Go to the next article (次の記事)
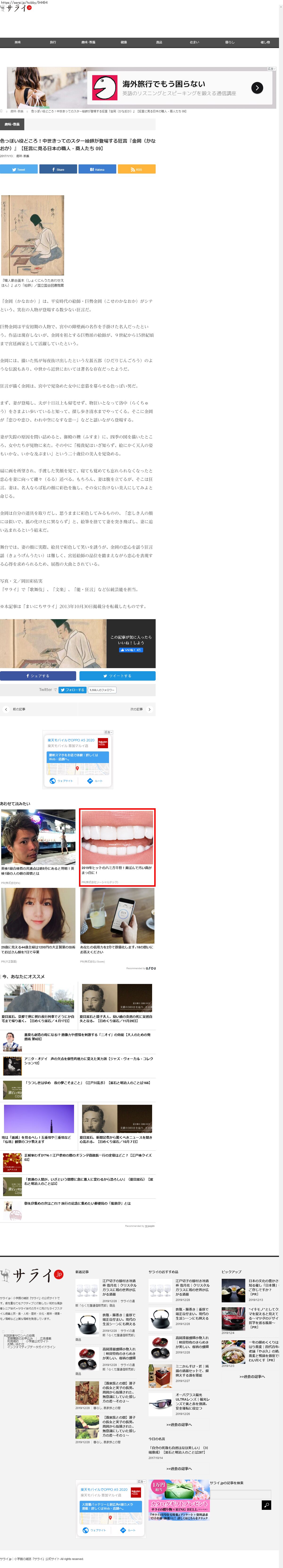Viewport: 283px width, 1568px height. (140, 709)
